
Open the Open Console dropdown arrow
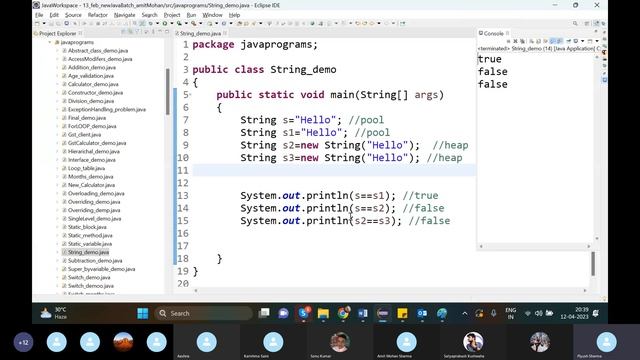tap(597, 41)
